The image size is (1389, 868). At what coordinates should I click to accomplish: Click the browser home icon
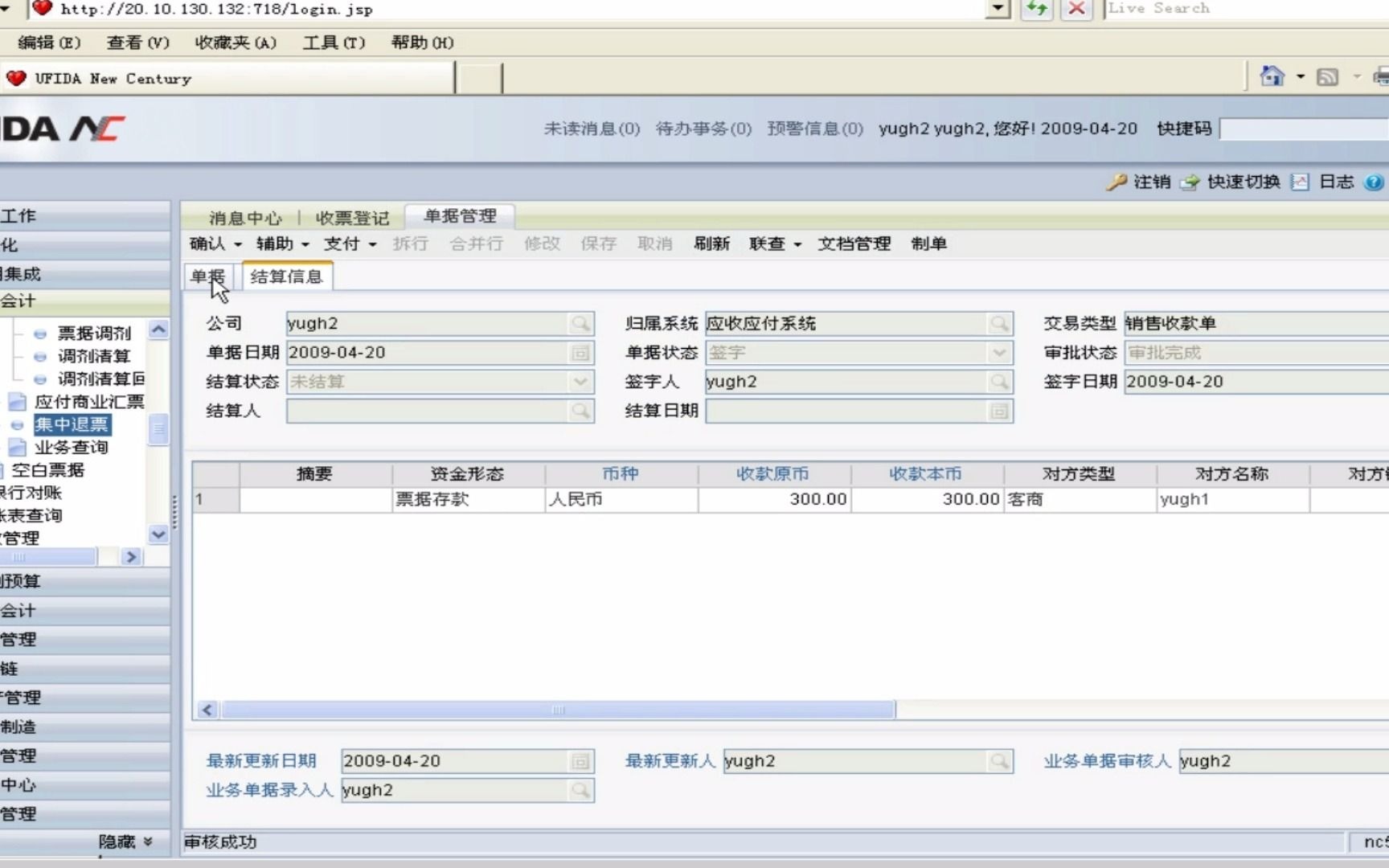[1272, 76]
